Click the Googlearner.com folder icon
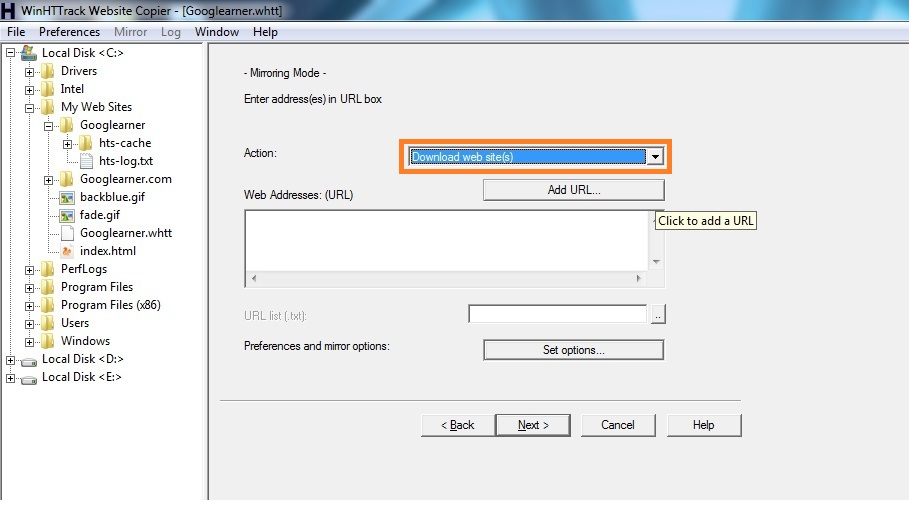Screen dimensions: 909x508 [67, 179]
